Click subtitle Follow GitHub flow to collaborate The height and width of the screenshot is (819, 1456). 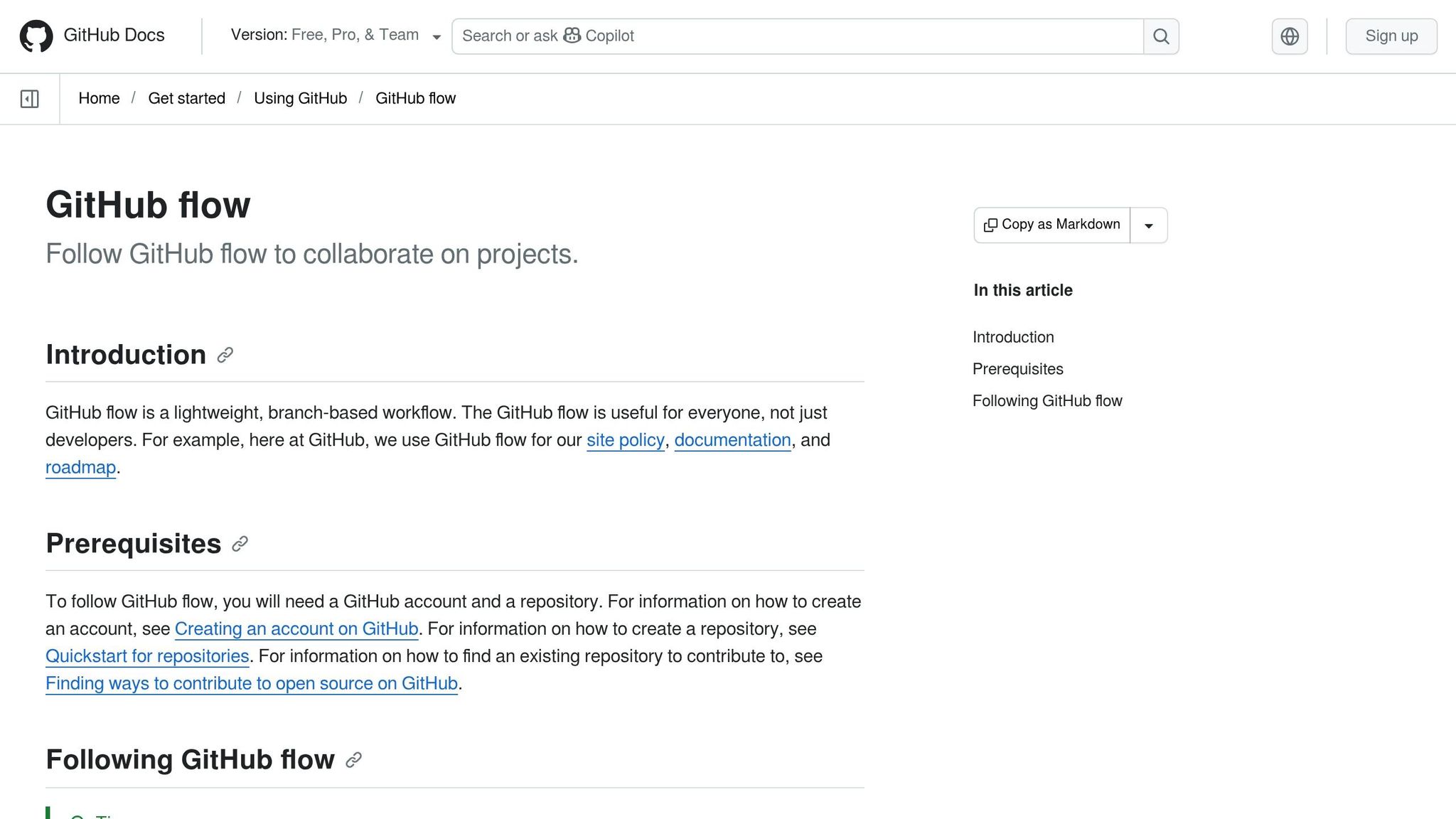[312, 254]
